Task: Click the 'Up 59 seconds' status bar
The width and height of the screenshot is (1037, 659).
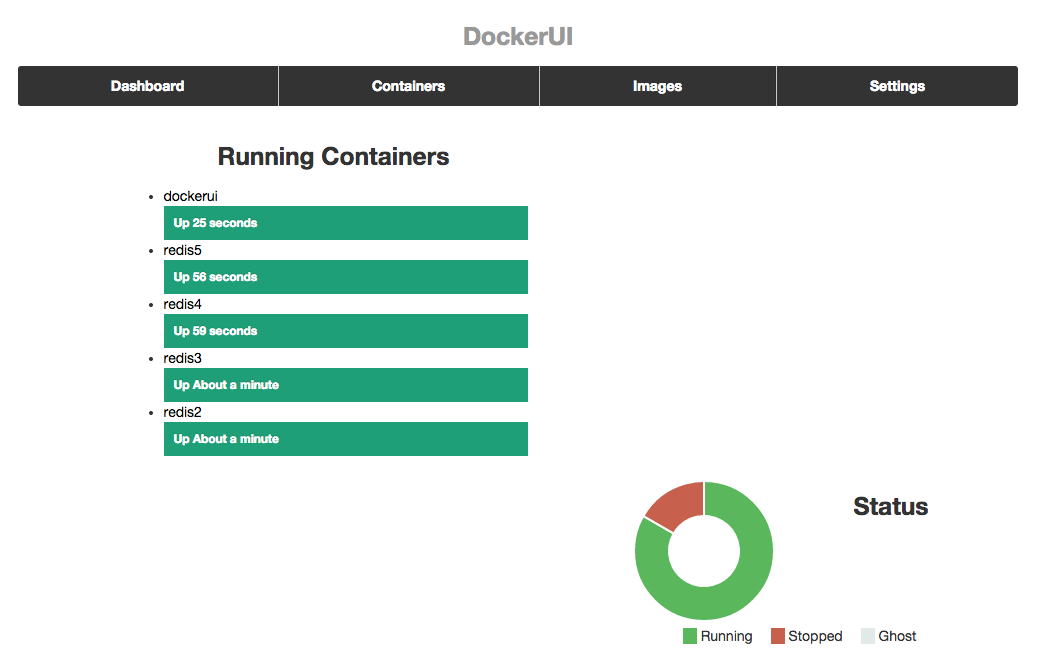Action: point(346,331)
